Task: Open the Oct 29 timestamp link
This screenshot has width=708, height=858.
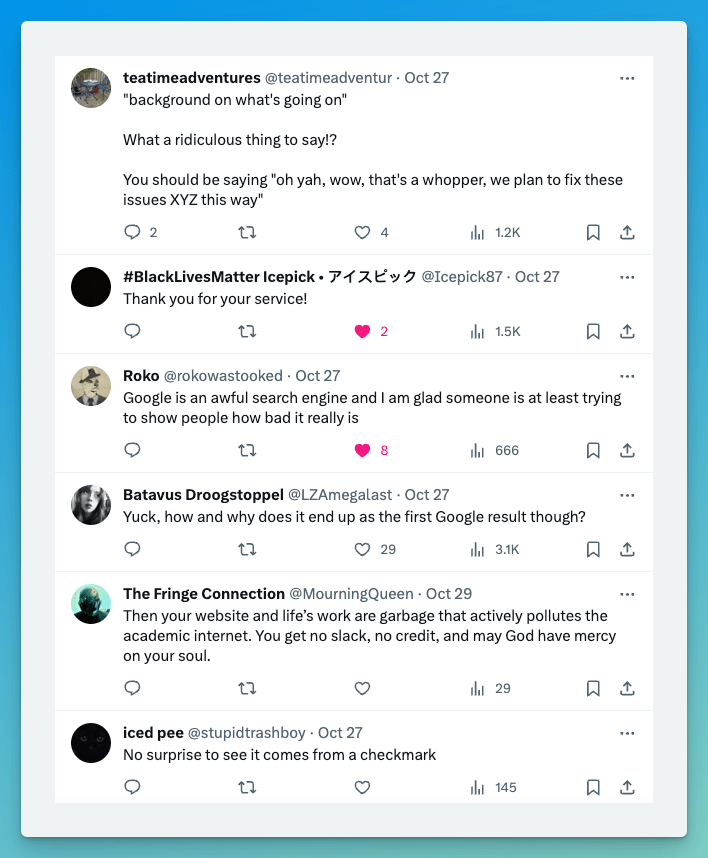Action: click(449, 594)
